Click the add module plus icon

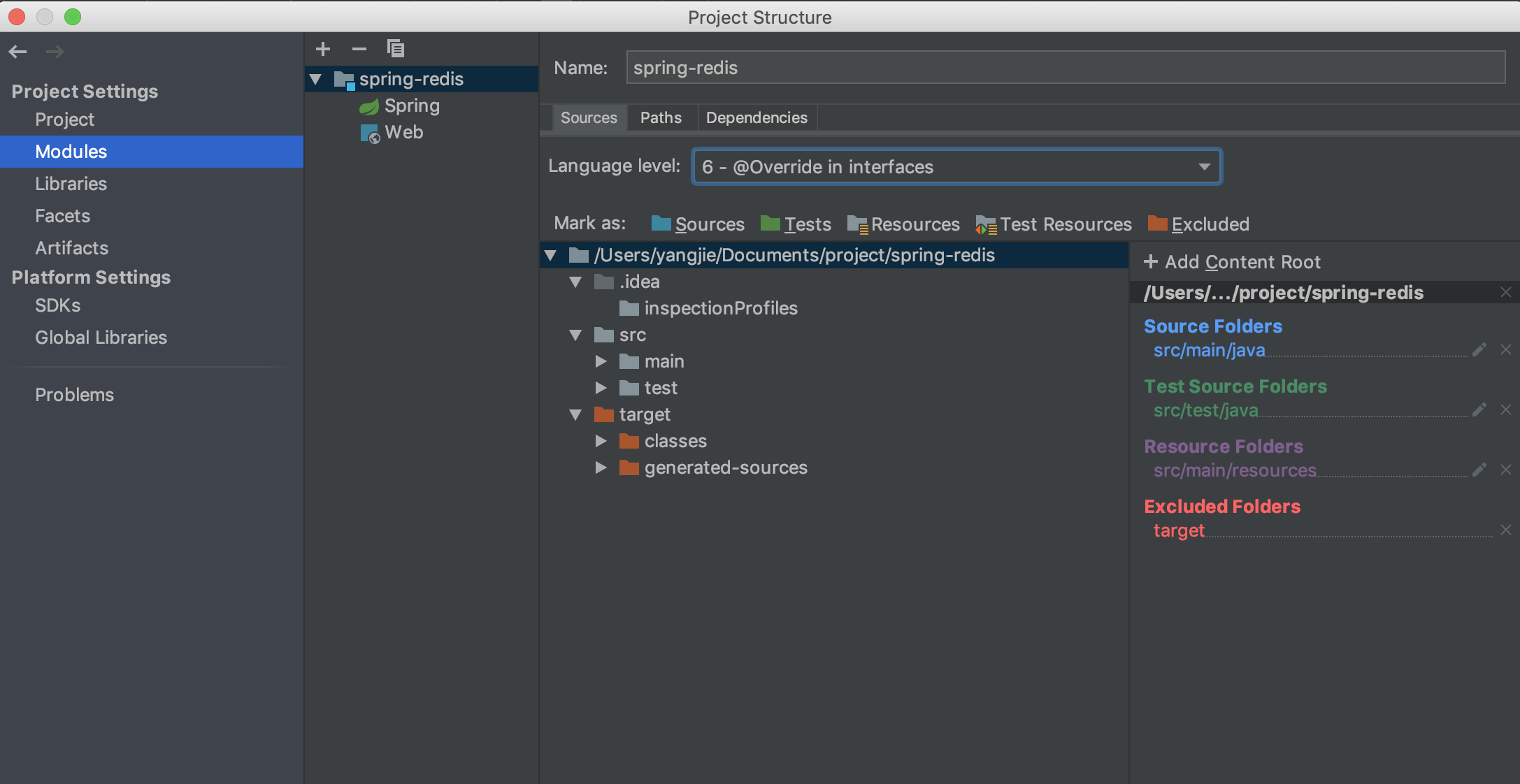click(x=323, y=49)
